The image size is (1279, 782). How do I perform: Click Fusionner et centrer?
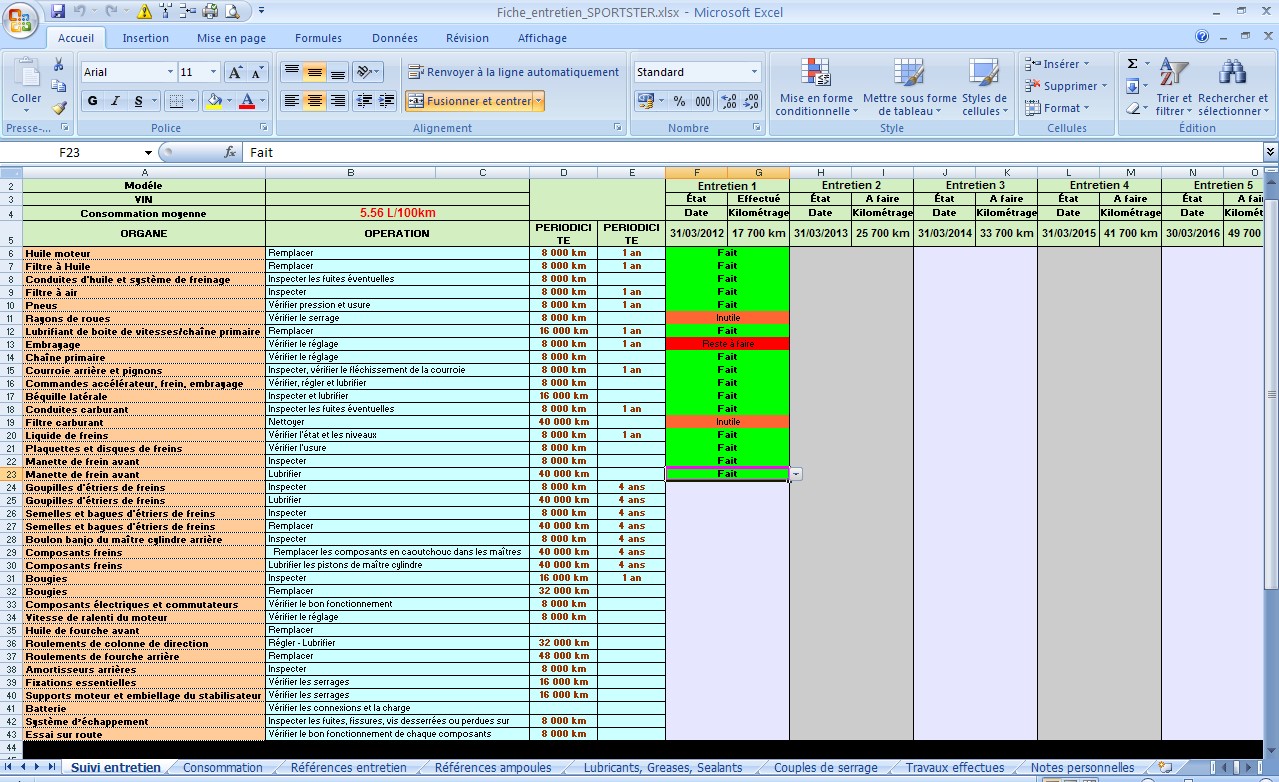[469, 101]
